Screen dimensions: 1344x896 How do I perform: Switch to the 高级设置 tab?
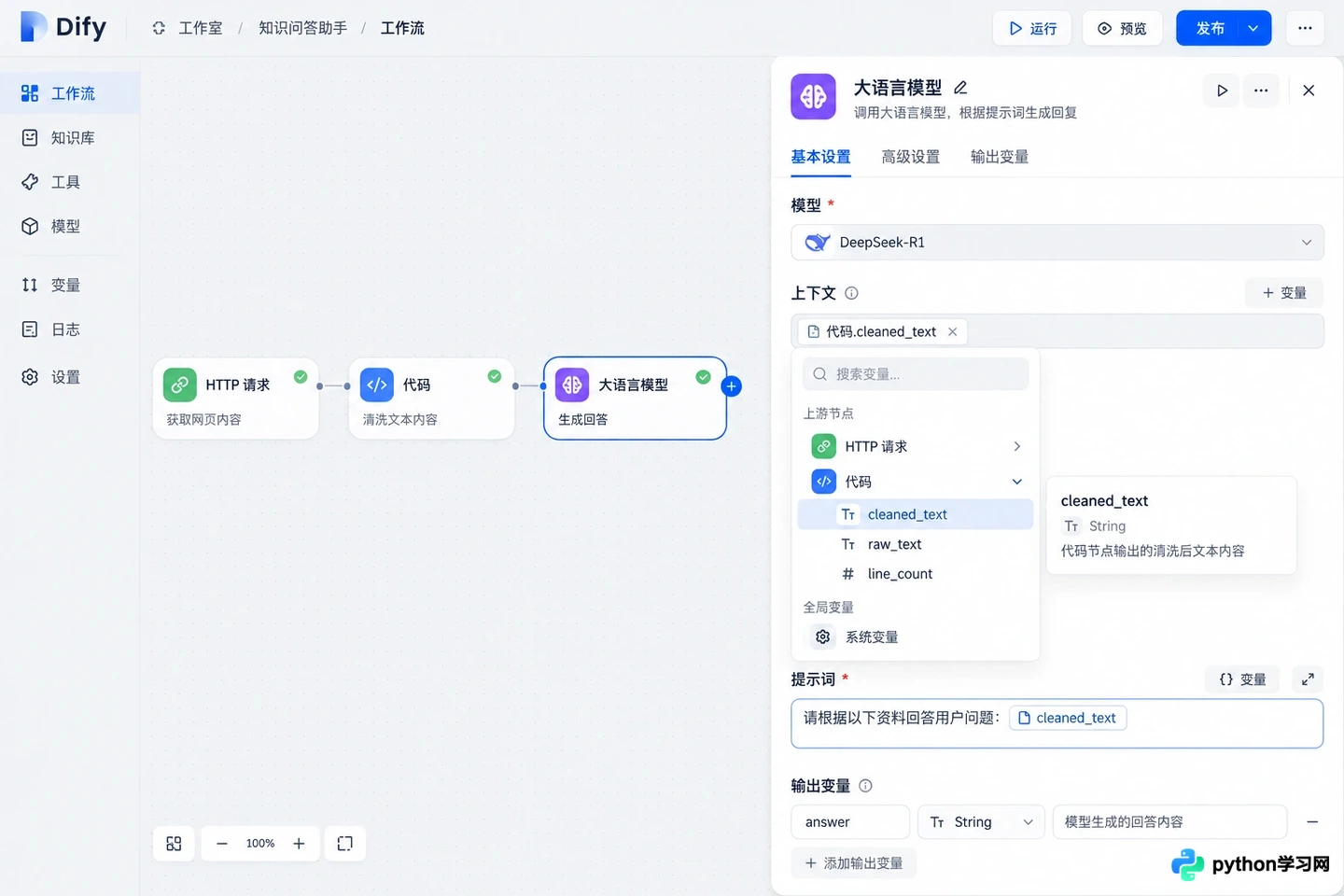coord(910,157)
